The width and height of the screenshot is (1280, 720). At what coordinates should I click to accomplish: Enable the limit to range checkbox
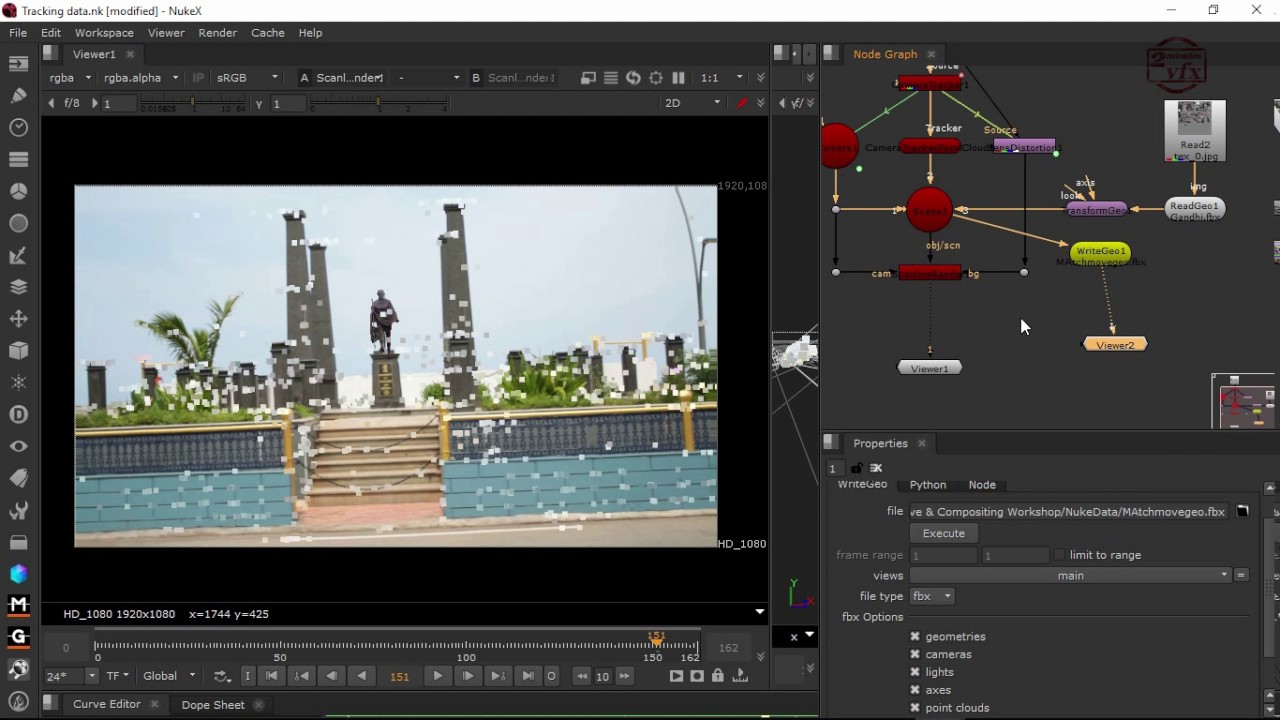(1059, 555)
